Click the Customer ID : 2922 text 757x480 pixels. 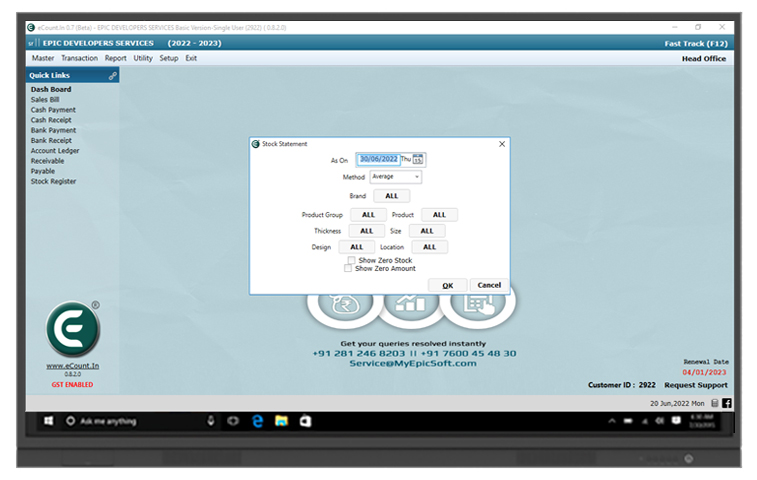622,385
